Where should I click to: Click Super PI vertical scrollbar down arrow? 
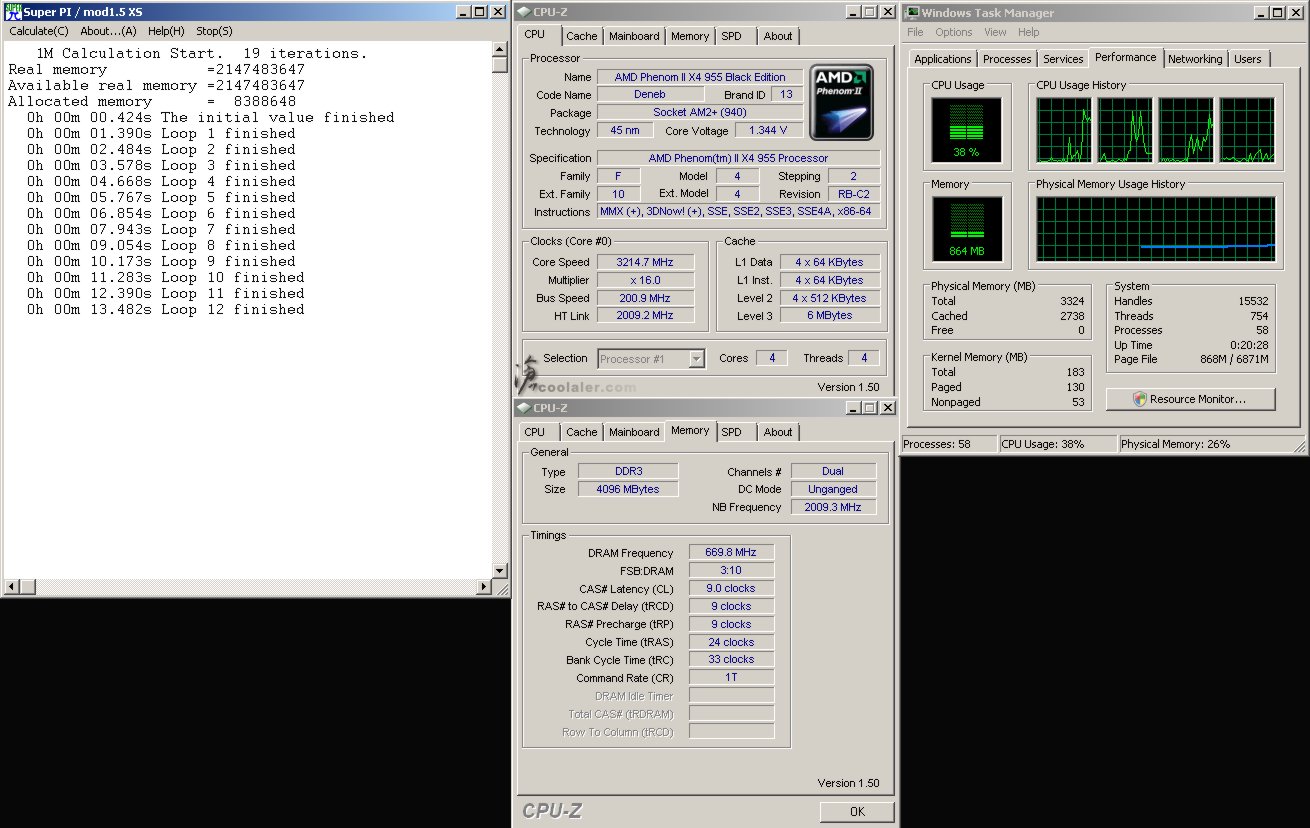tap(500, 572)
